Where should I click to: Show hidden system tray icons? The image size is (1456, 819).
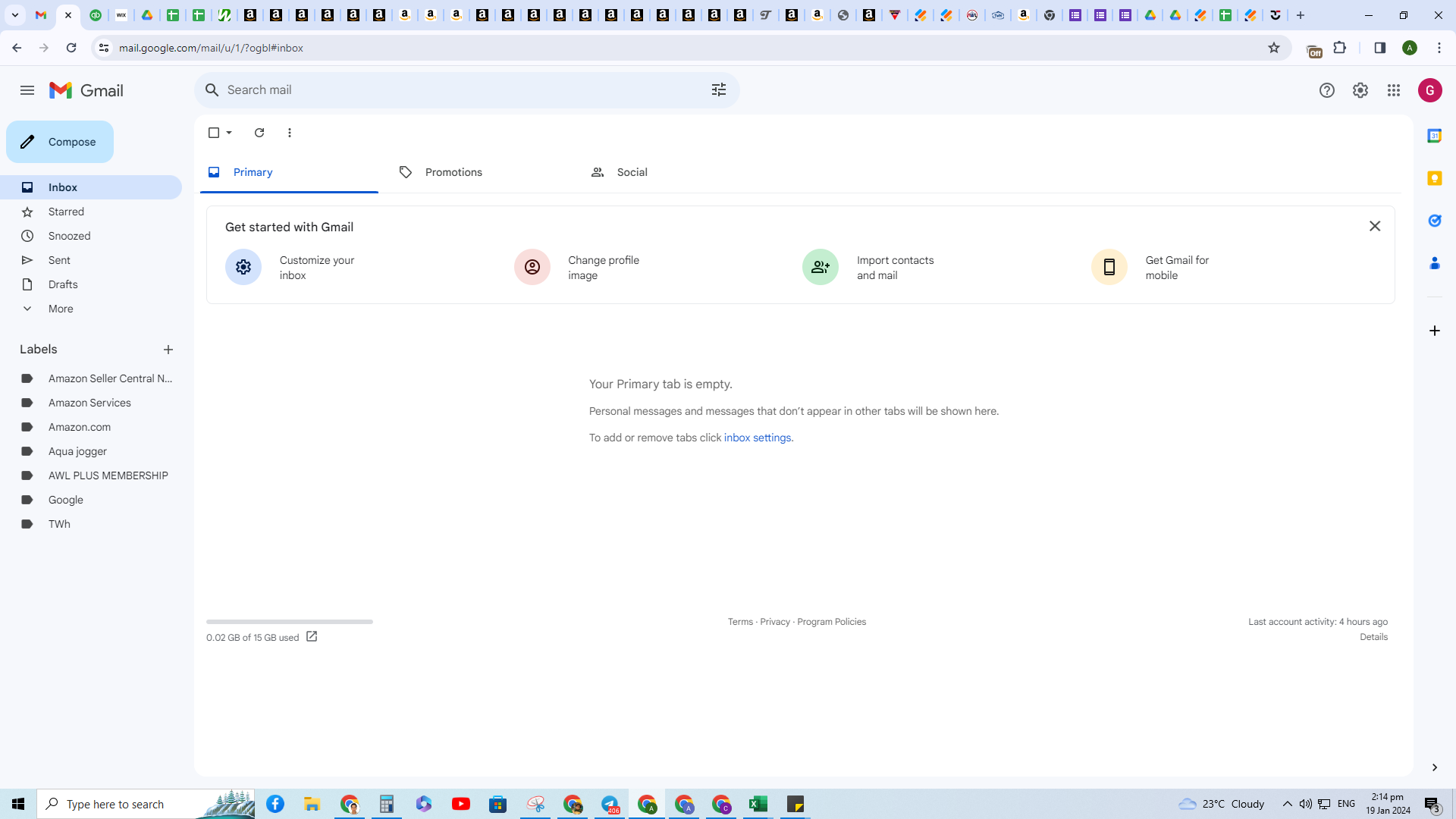[1288, 804]
